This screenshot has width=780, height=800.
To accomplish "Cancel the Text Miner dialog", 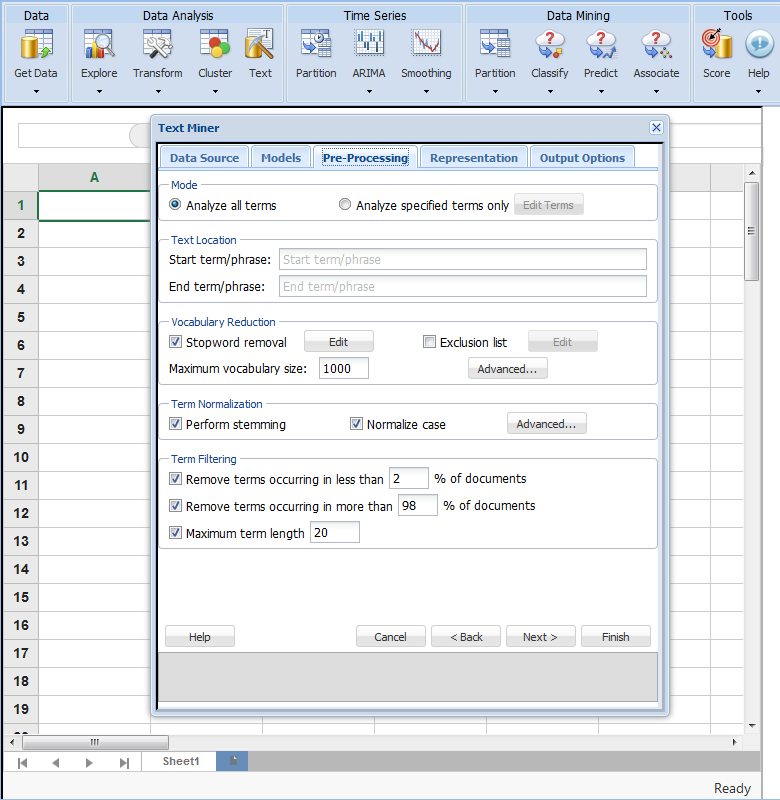I will (x=391, y=636).
